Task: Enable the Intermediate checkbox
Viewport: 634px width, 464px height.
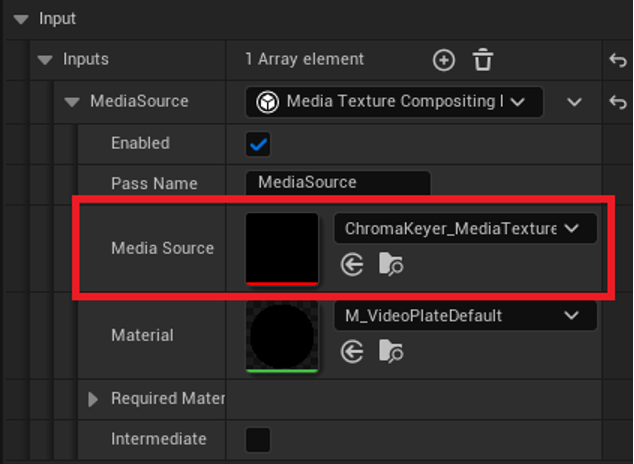Action: point(258,439)
